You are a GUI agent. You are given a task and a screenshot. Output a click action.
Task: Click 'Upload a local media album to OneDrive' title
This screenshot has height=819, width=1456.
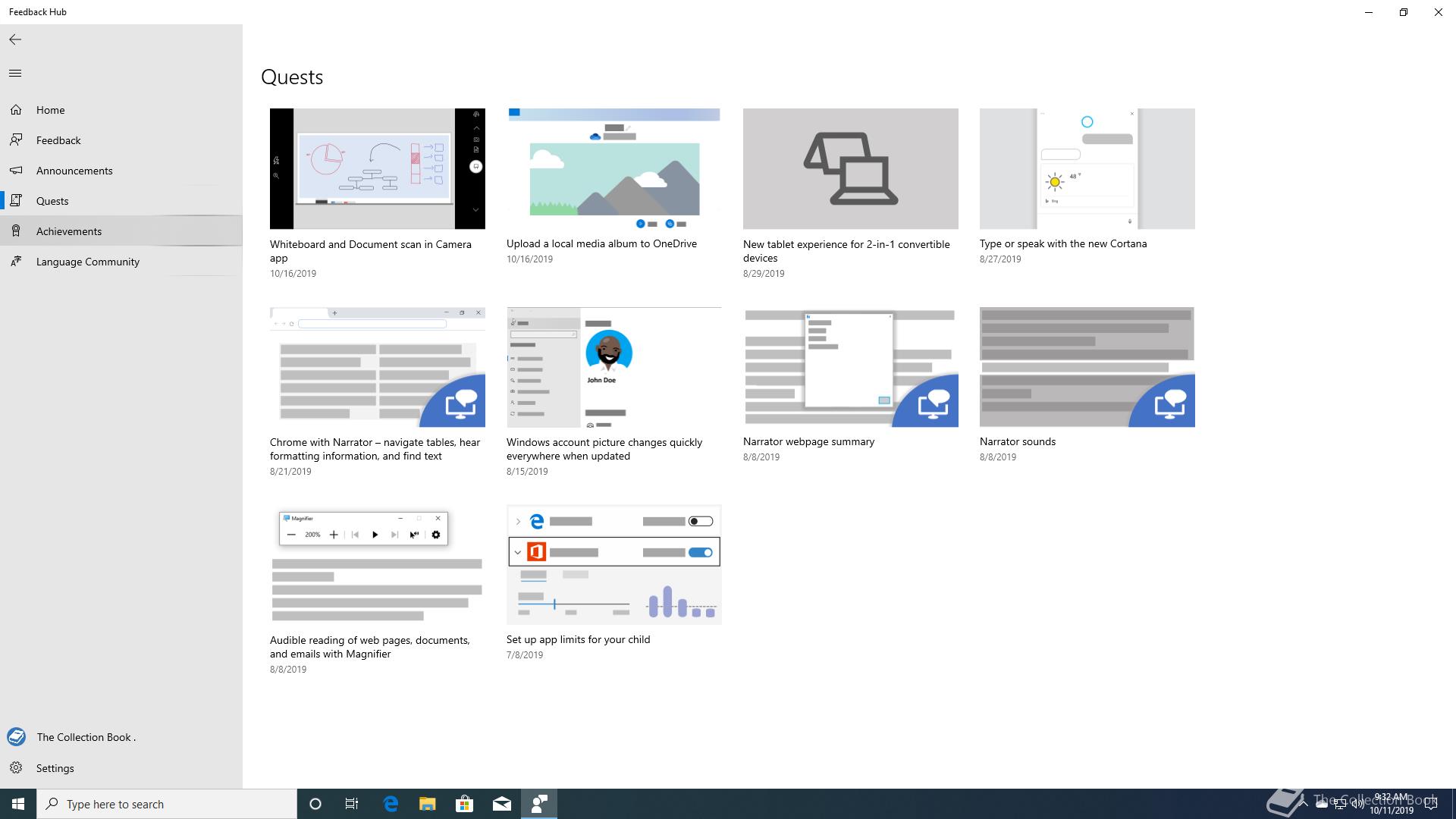pyautogui.click(x=601, y=243)
